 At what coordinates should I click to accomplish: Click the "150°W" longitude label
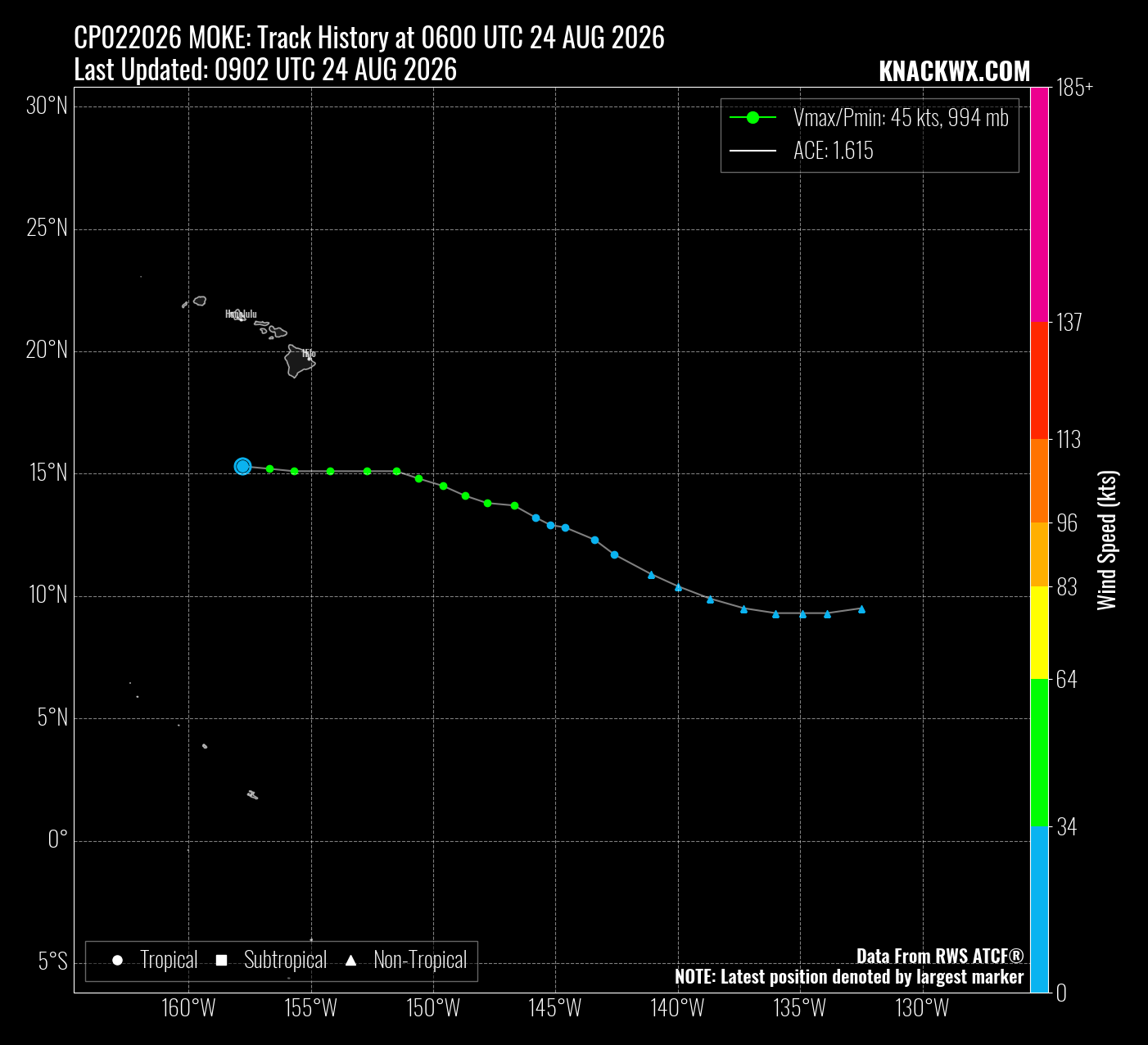[x=433, y=1008]
